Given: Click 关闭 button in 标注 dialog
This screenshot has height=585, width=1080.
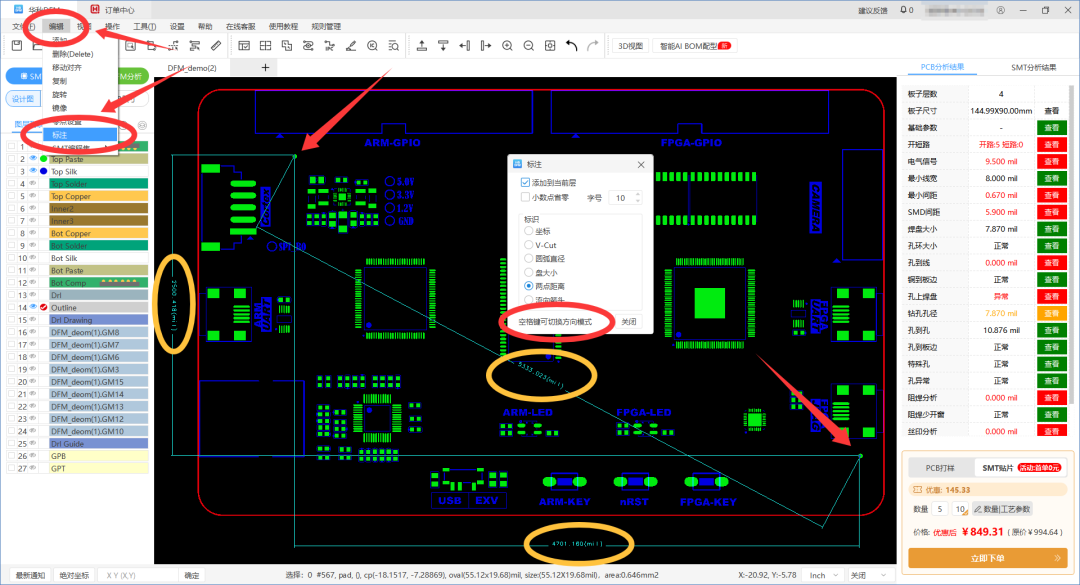Looking at the screenshot, I should click(629, 322).
